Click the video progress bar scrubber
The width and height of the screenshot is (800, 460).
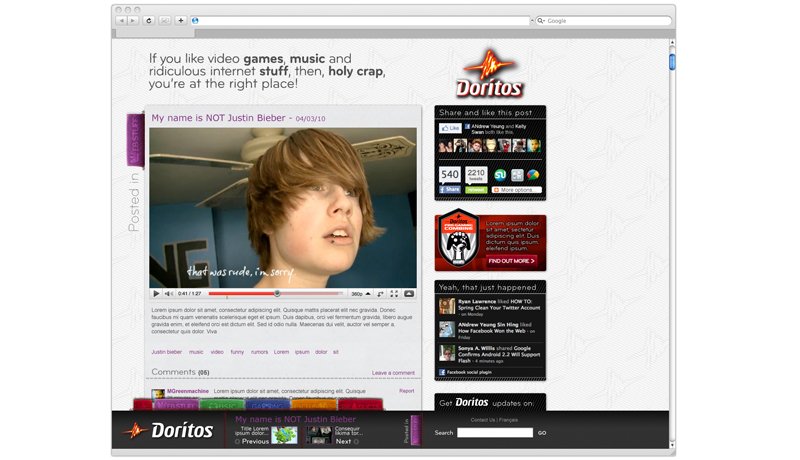point(277,294)
